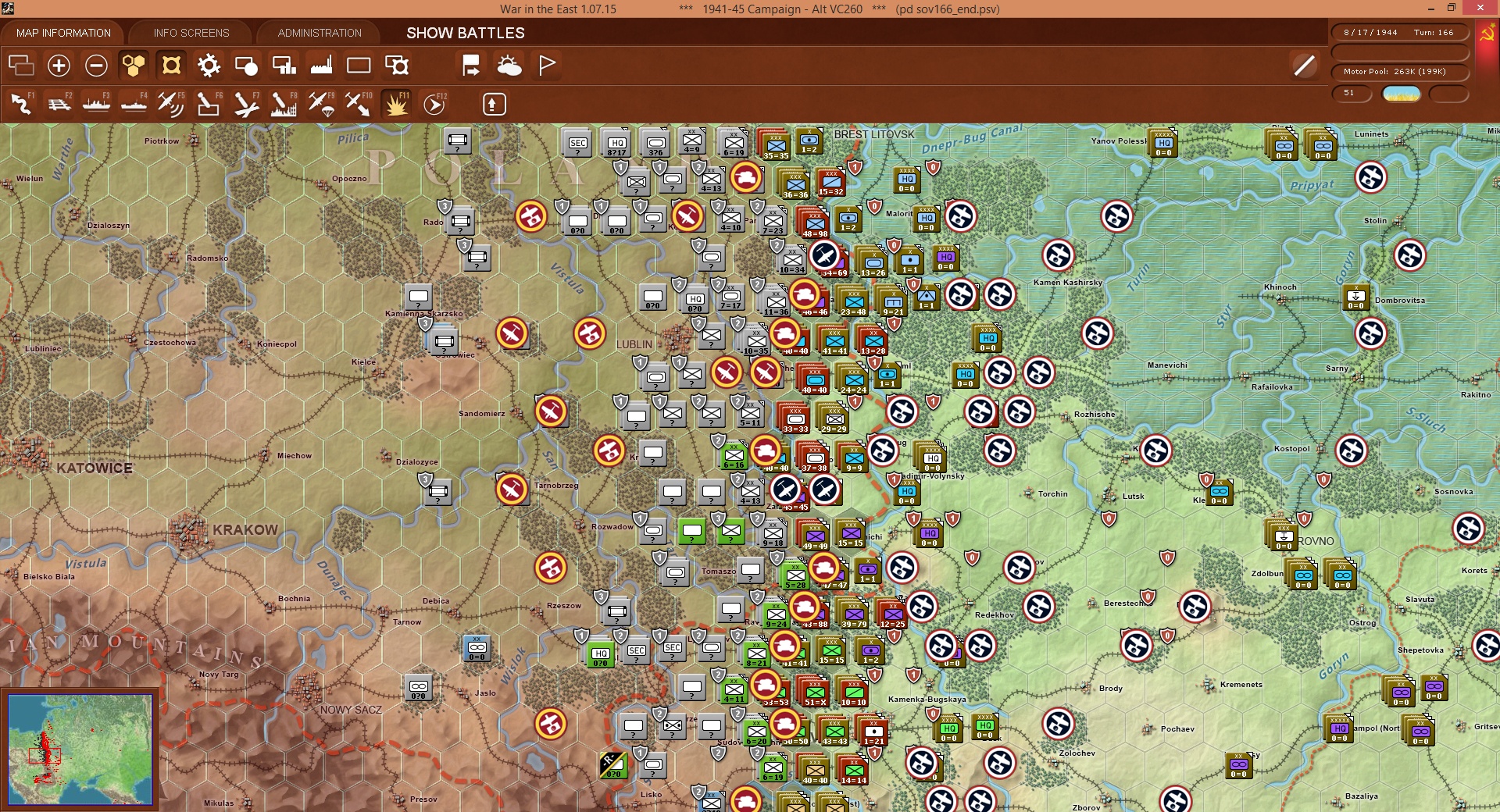This screenshot has width=1500, height=812.
Task: Click the minimap overview of the front
Action: pos(80,749)
